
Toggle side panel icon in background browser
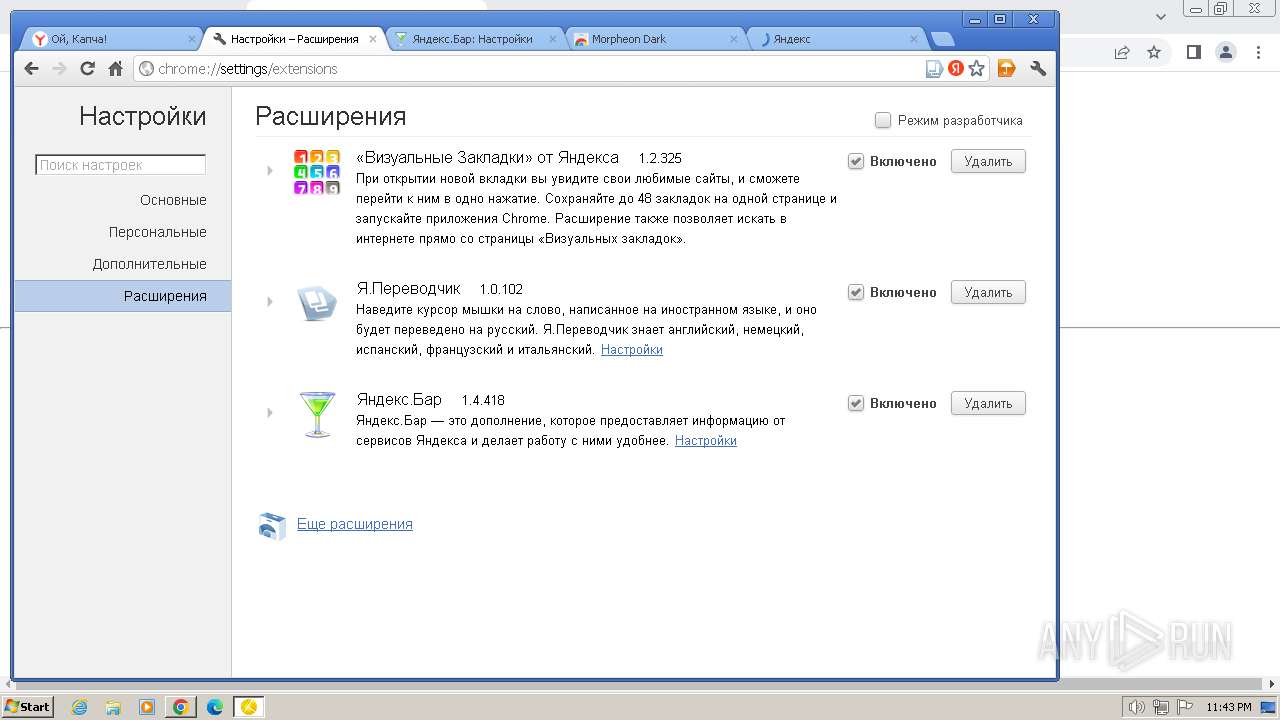pyautogui.click(x=1193, y=52)
